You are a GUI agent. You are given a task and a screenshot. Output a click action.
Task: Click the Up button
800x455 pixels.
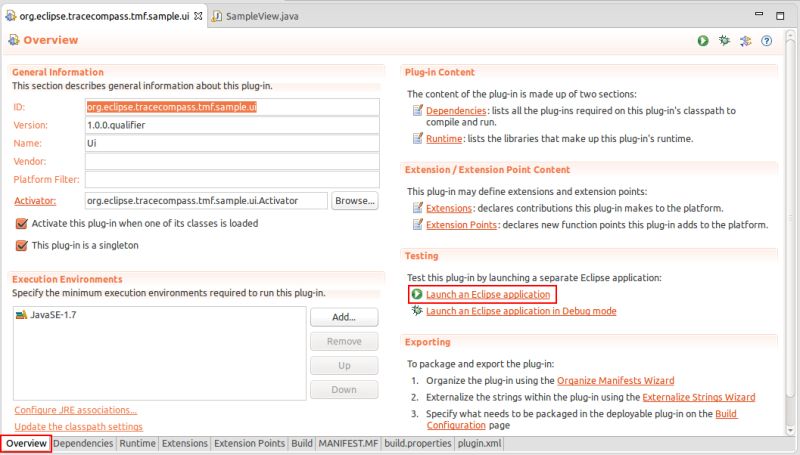tap(344, 365)
